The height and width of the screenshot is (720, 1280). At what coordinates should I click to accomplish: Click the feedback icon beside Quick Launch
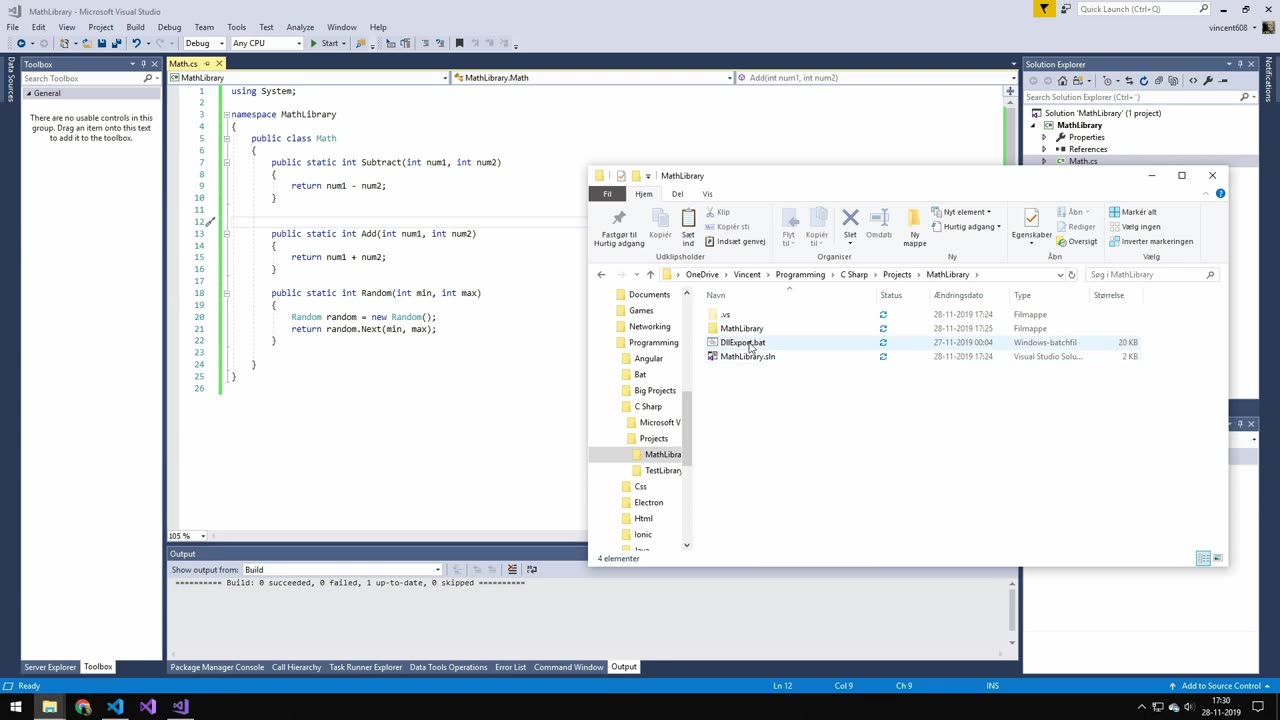point(1067,9)
